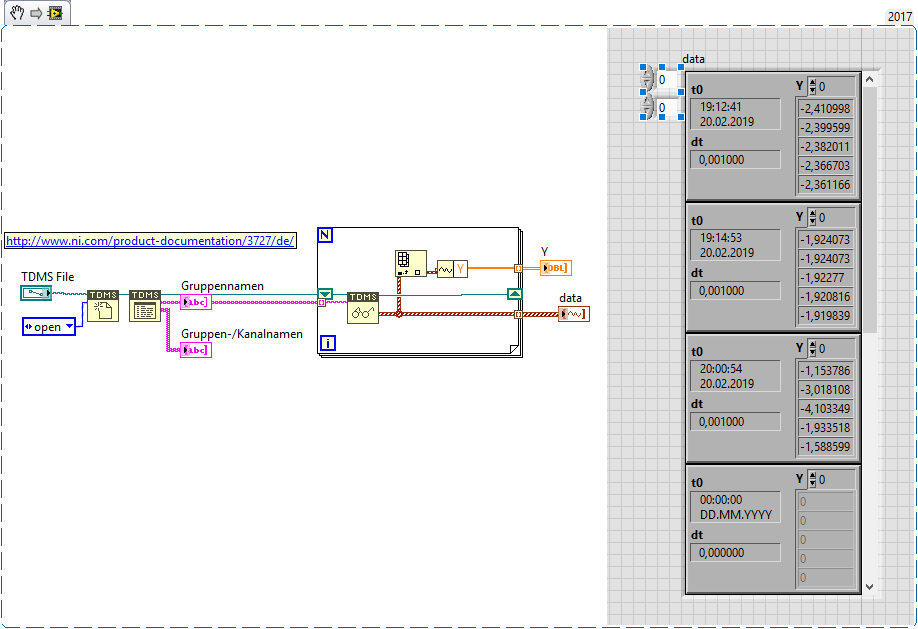Click the data array scrollbar up arrow
This screenshot has height=629, width=918.
coord(869,79)
